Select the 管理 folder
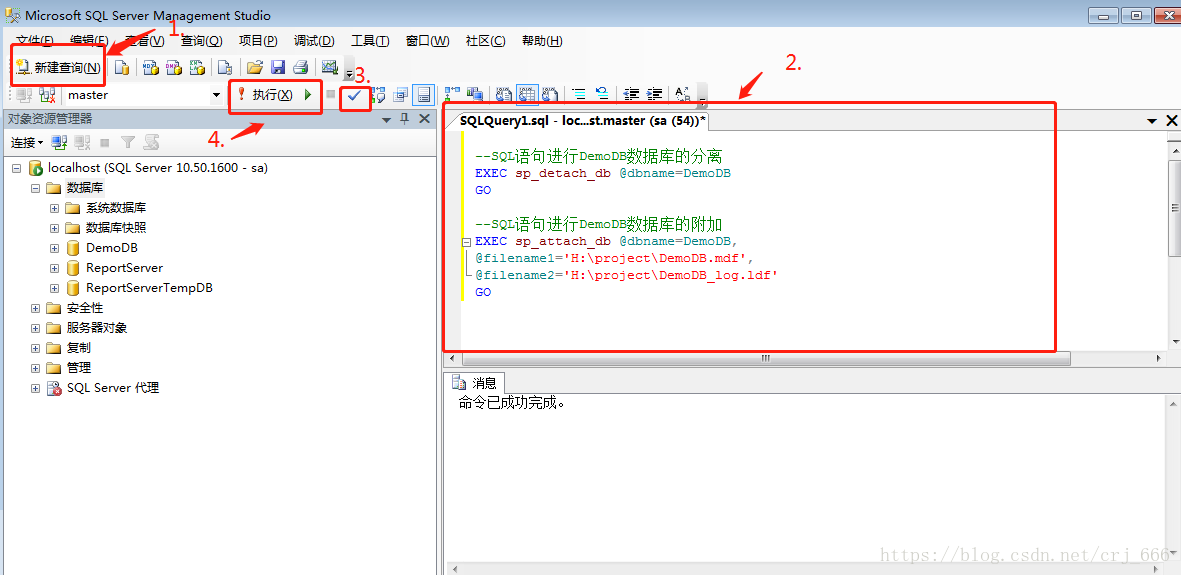 point(79,369)
